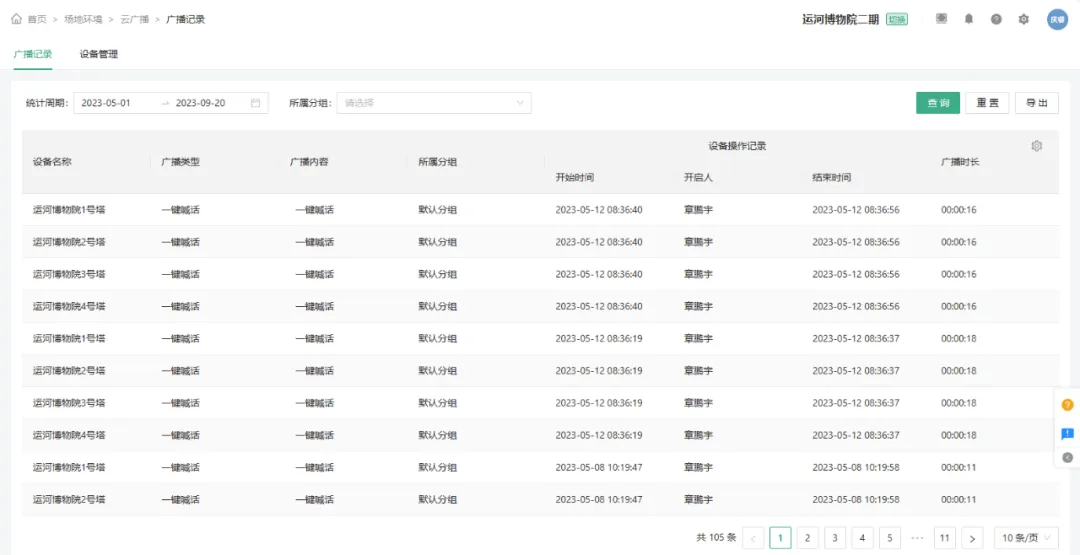Open the screen monitor icon in header
This screenshot has width=1080, height=555.
(942, 19)
